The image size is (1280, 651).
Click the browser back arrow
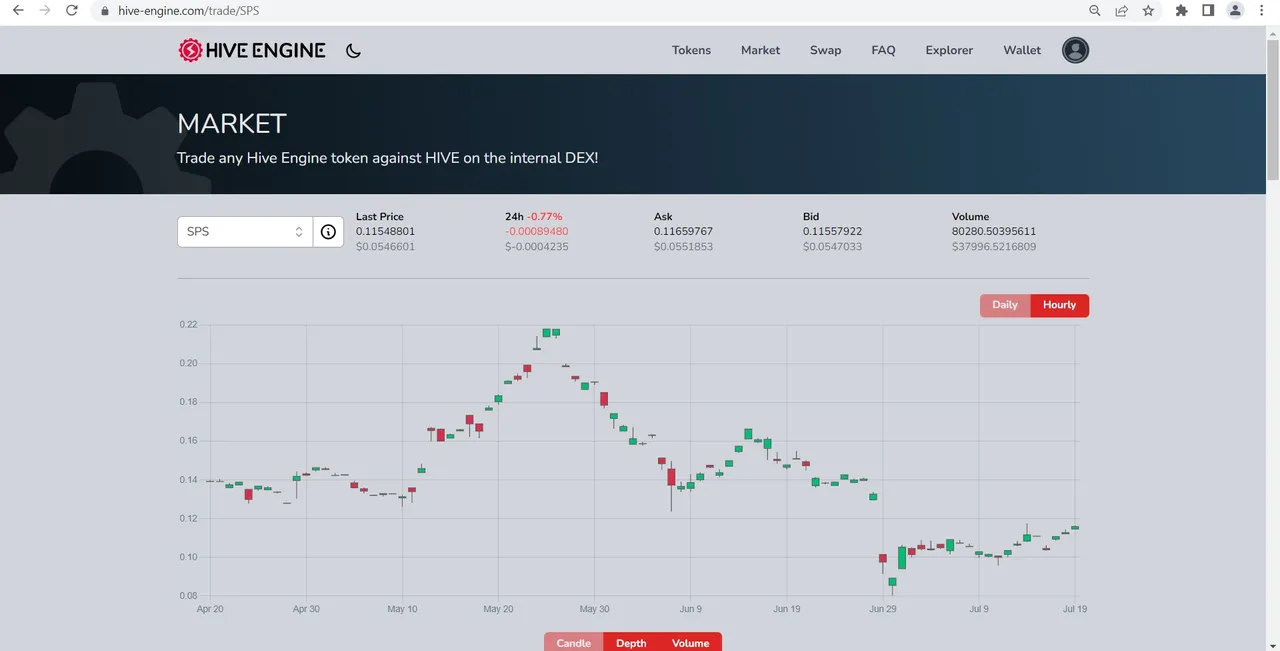pos(17,10)
